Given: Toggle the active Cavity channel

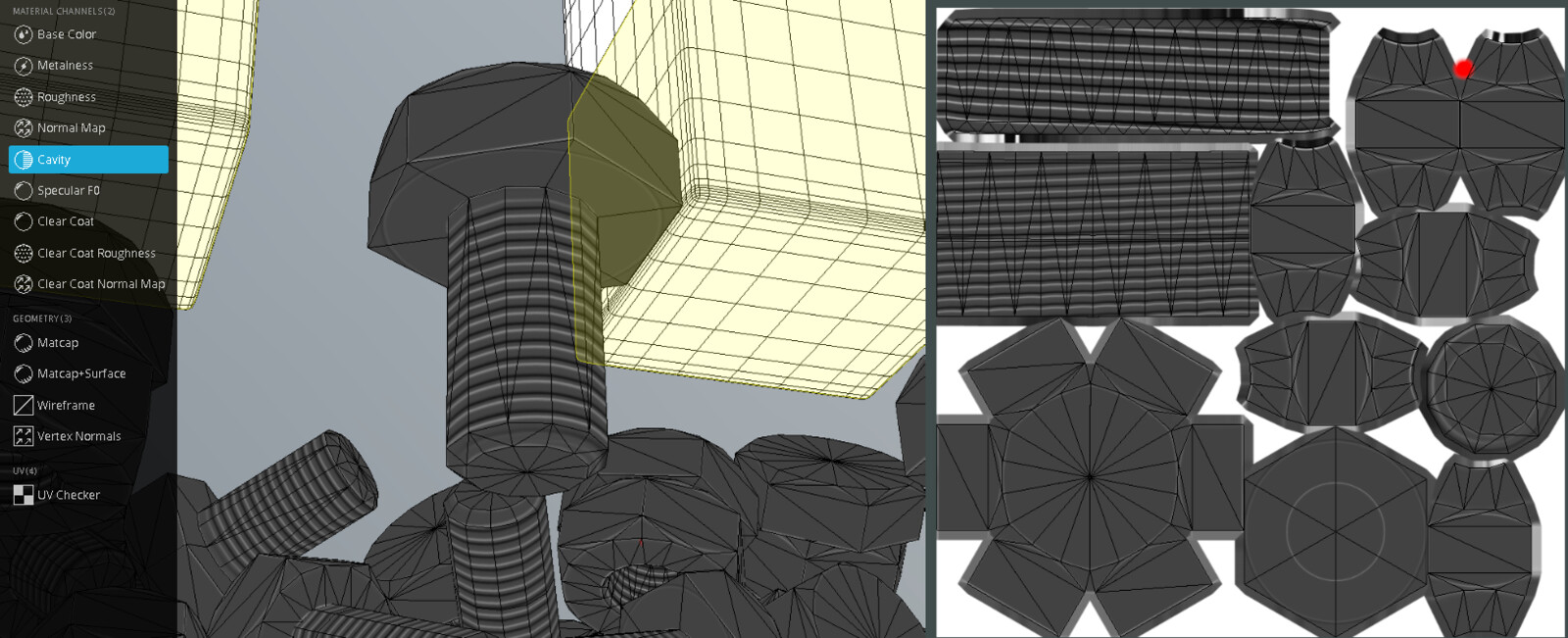Looking at the screenshot, I should tap(88, 160).
